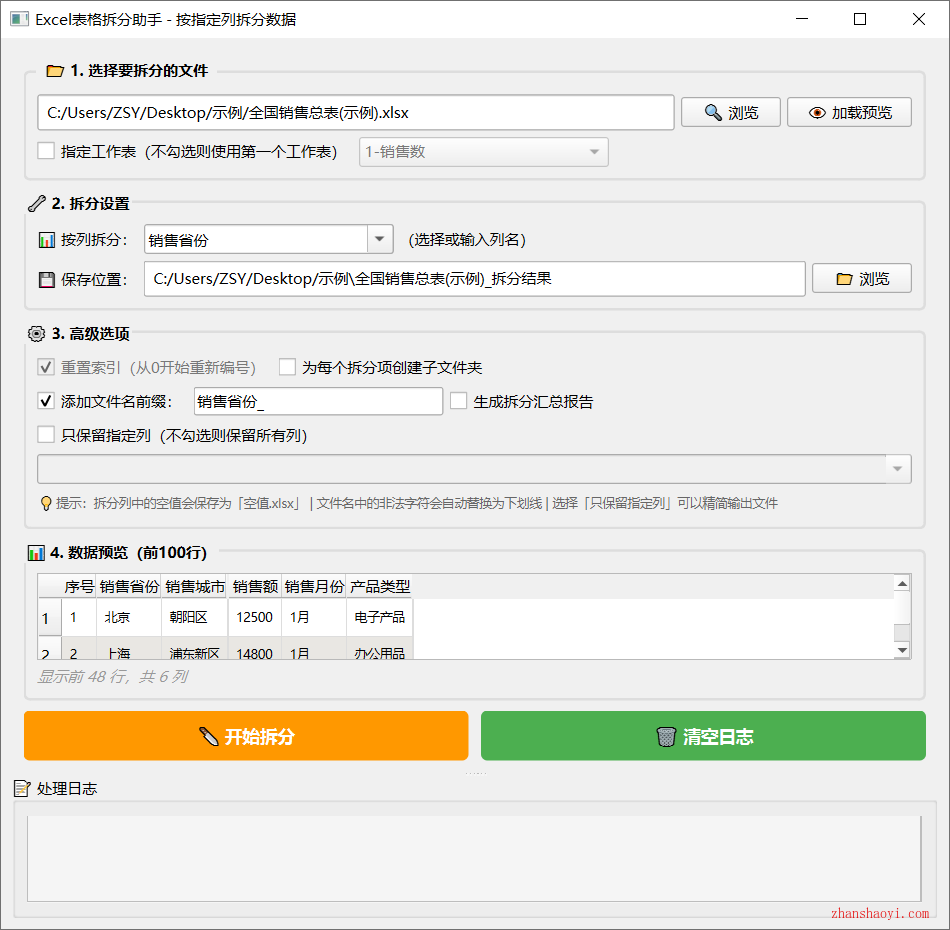
Task: Click the 加载预览 button
Action: coord(849,112)
